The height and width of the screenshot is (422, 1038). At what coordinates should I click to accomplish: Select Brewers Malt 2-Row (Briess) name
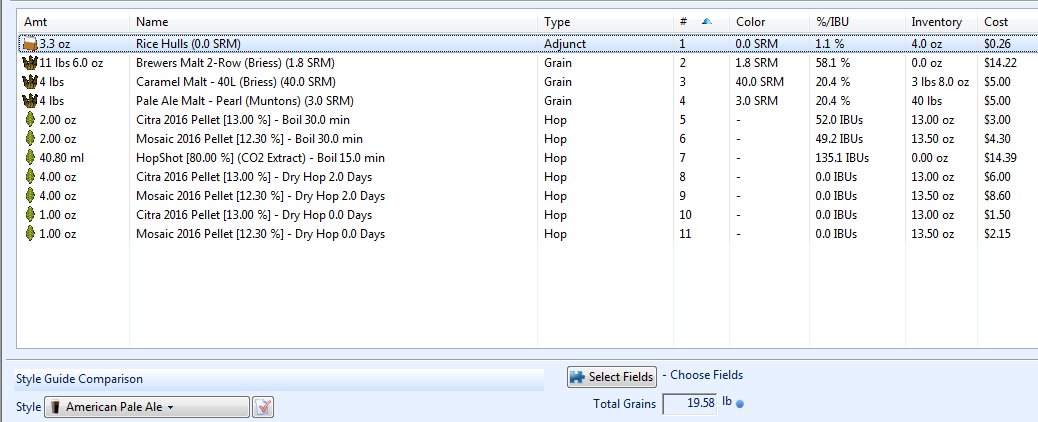(235, 63)
